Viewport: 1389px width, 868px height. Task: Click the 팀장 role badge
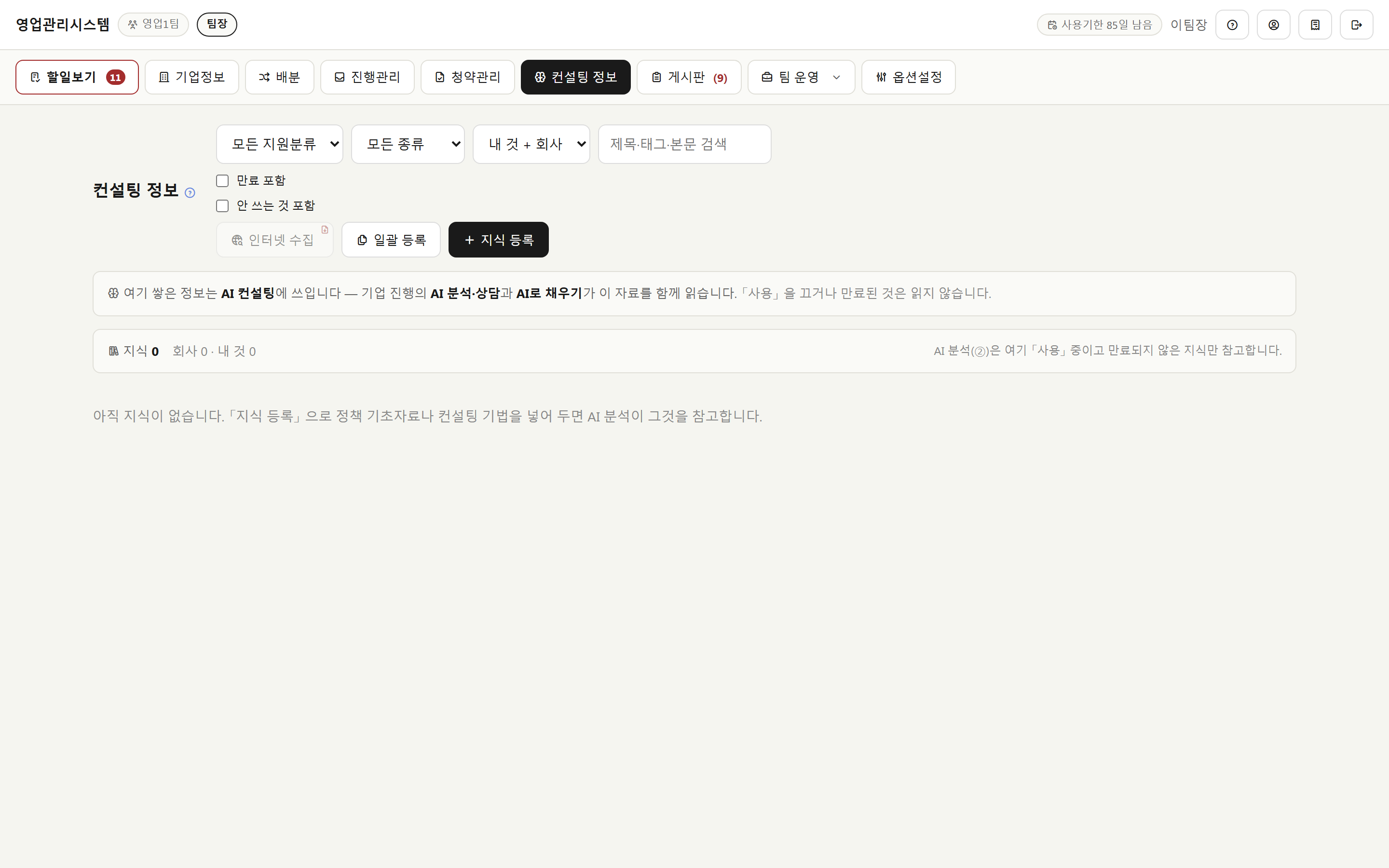click(x=217, y=24)
